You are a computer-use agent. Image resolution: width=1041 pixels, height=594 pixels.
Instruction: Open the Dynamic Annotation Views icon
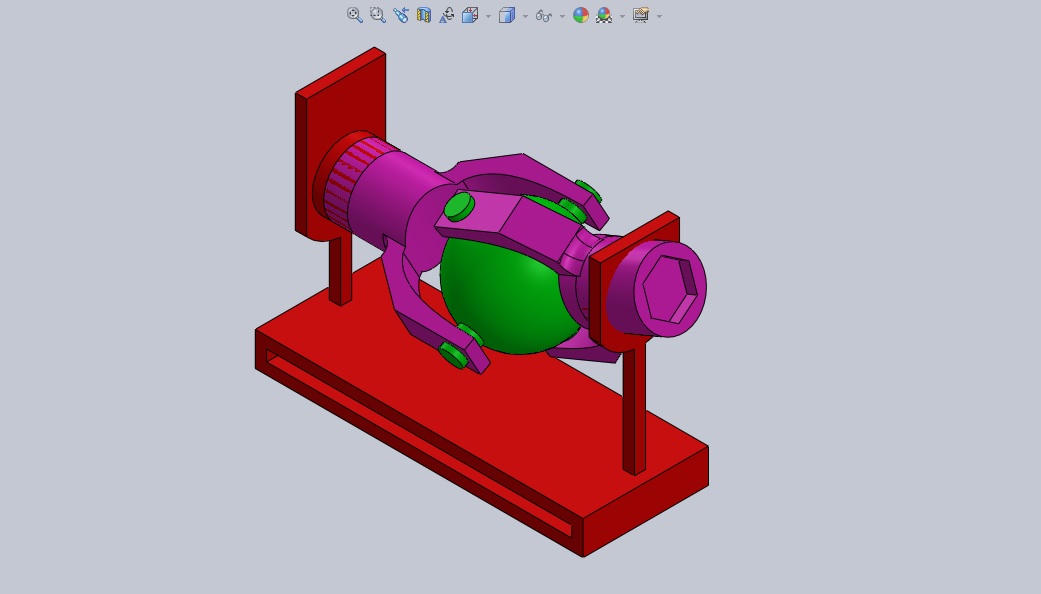pos(447,15)
